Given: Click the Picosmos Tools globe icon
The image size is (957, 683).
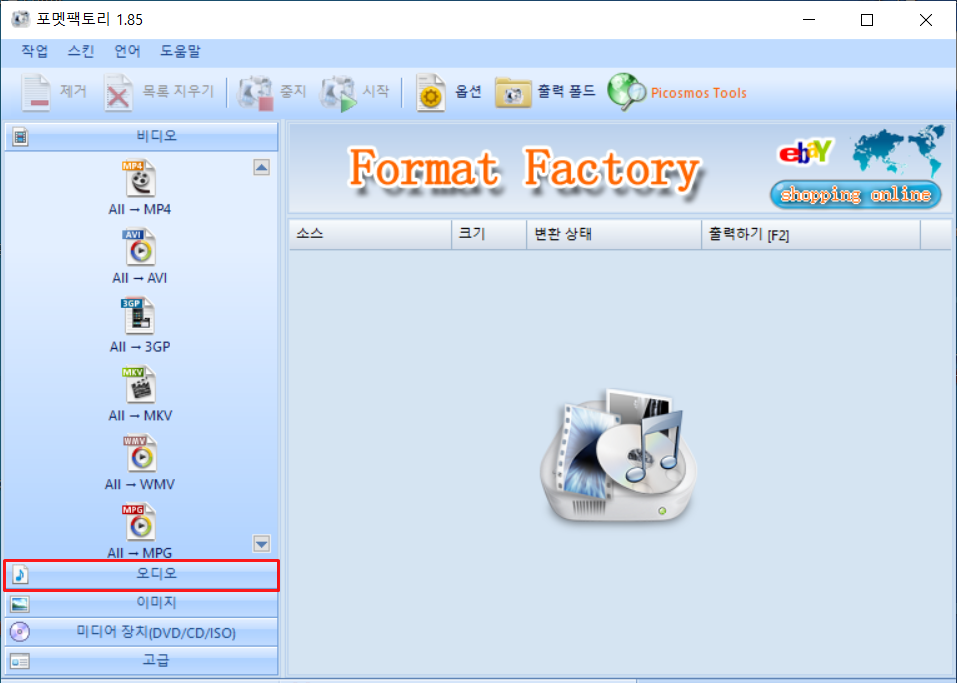Looking at the screenshot, I should coord(626,92).
